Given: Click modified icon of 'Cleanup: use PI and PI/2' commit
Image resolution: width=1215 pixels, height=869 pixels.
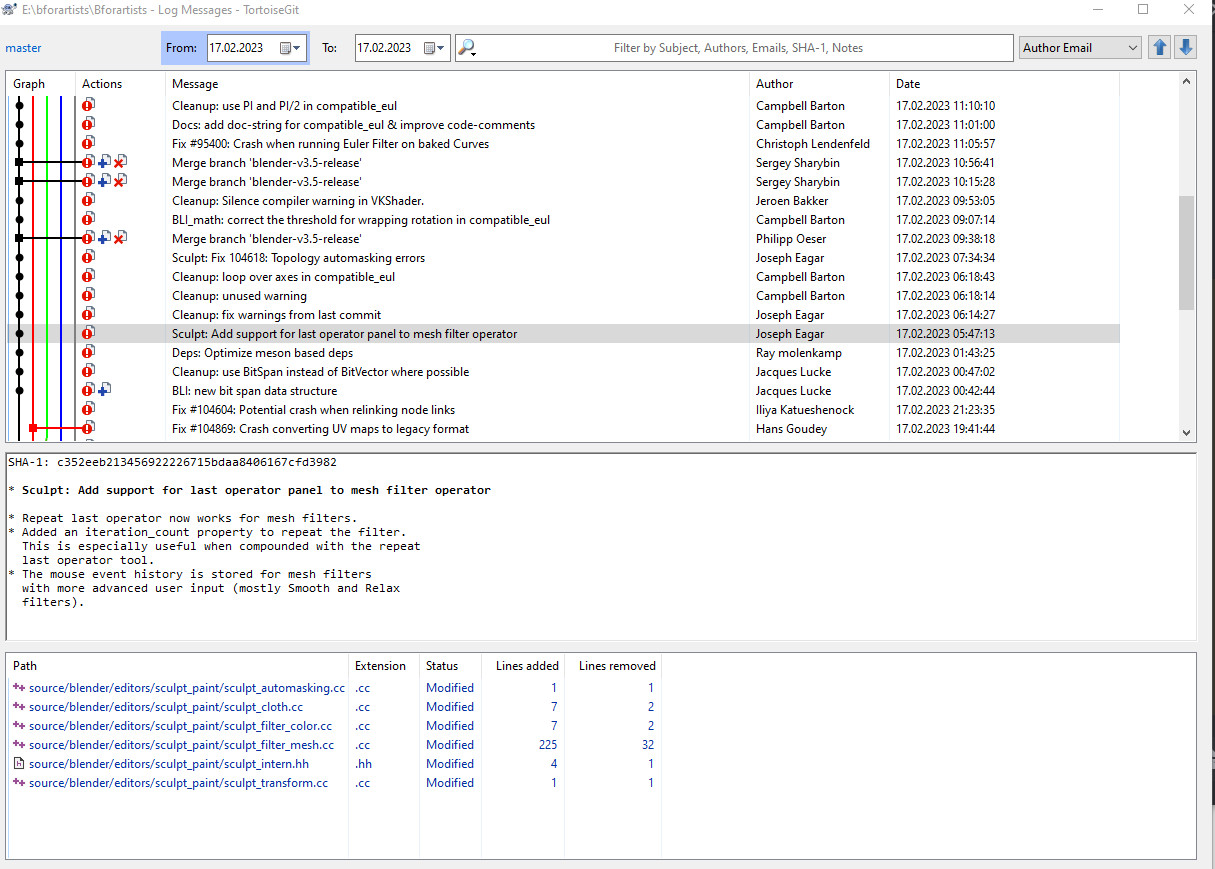Looking at the screenshot, I should (88, 105).
